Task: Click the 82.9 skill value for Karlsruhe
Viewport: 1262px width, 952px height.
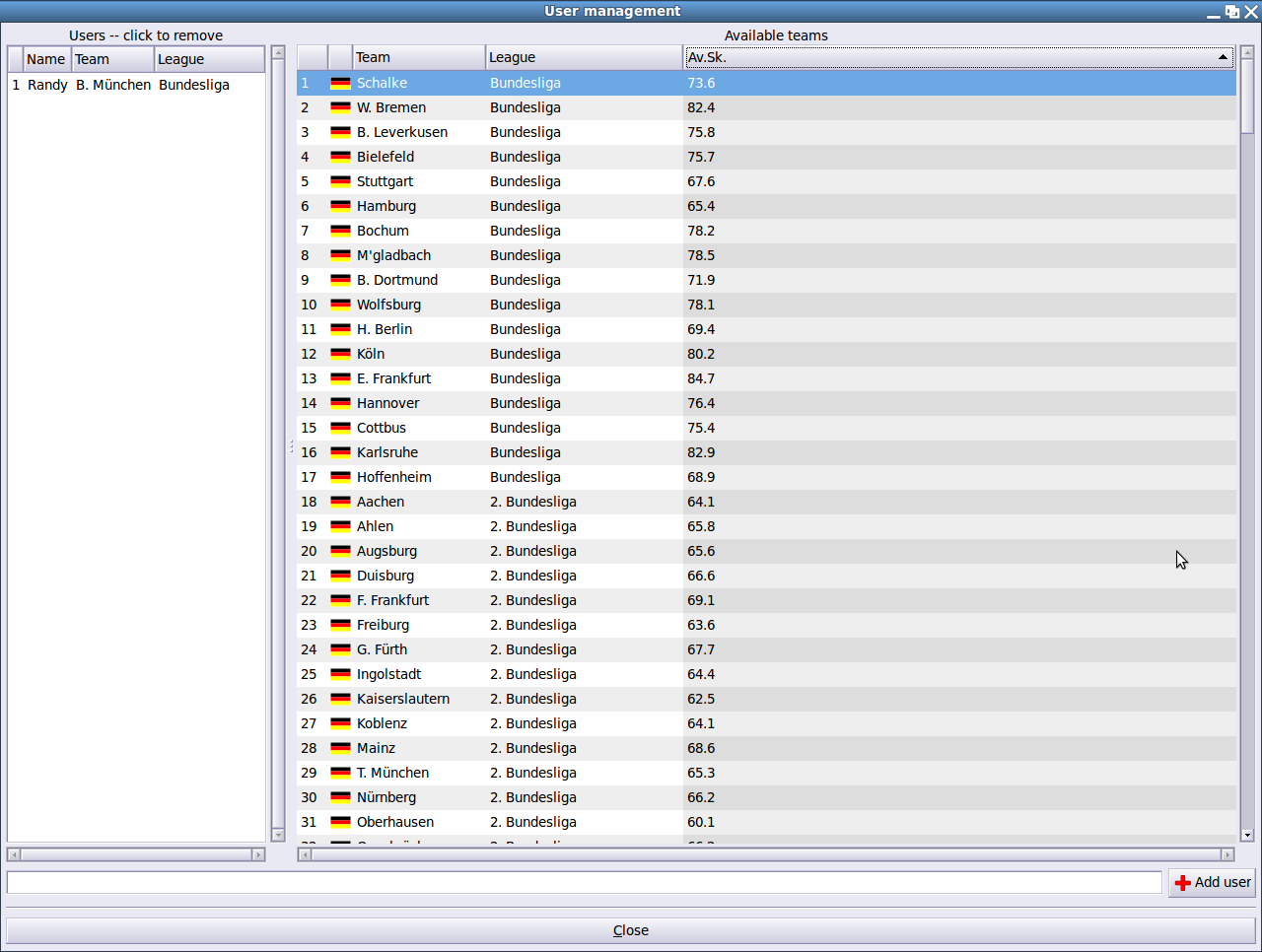Action: [x=701, y=452]
